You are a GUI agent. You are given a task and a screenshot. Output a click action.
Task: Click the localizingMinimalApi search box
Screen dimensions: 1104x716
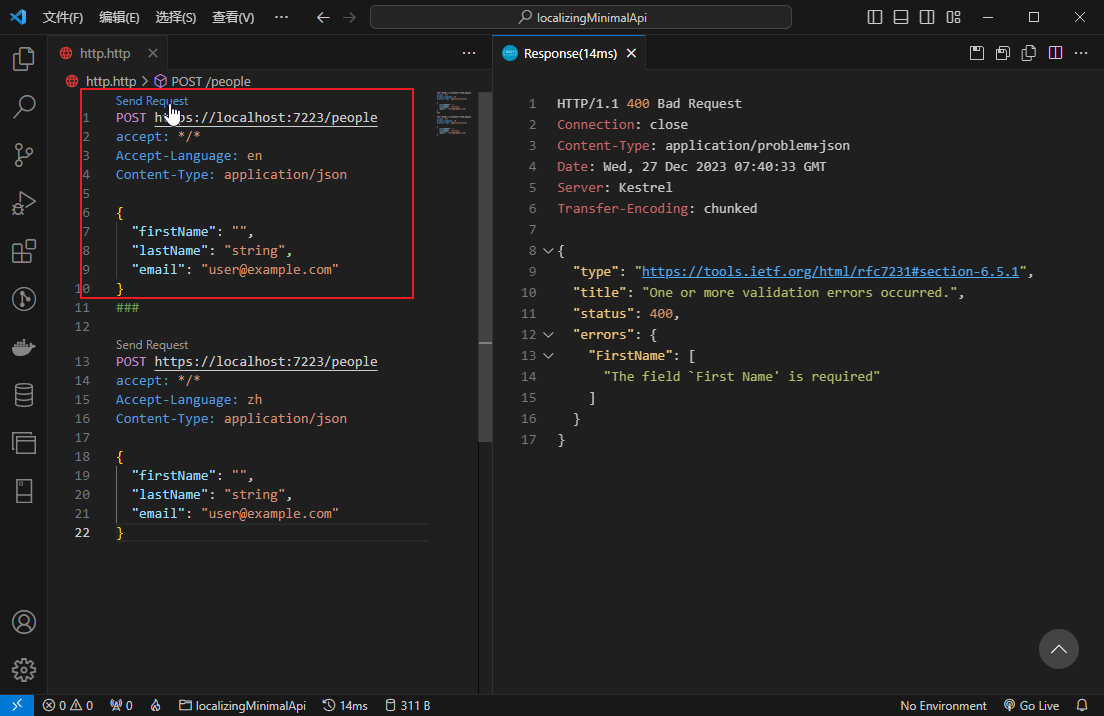[580, 17]
